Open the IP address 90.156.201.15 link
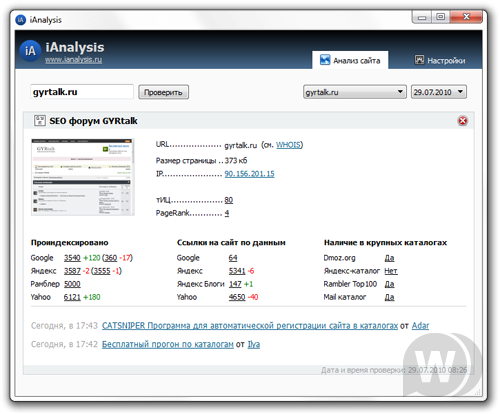 tap(249, 174)
